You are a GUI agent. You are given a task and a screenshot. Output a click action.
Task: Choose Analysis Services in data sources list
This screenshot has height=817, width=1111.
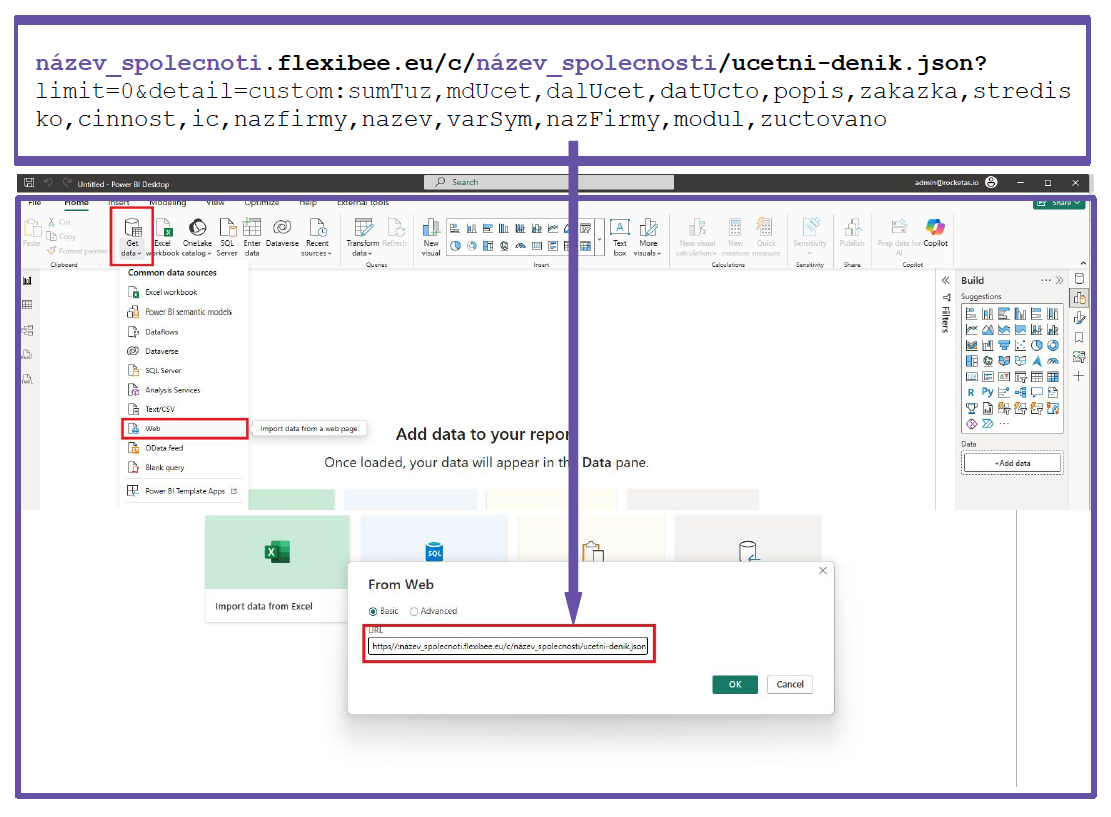pyautogui.click(x=184, y=390)
